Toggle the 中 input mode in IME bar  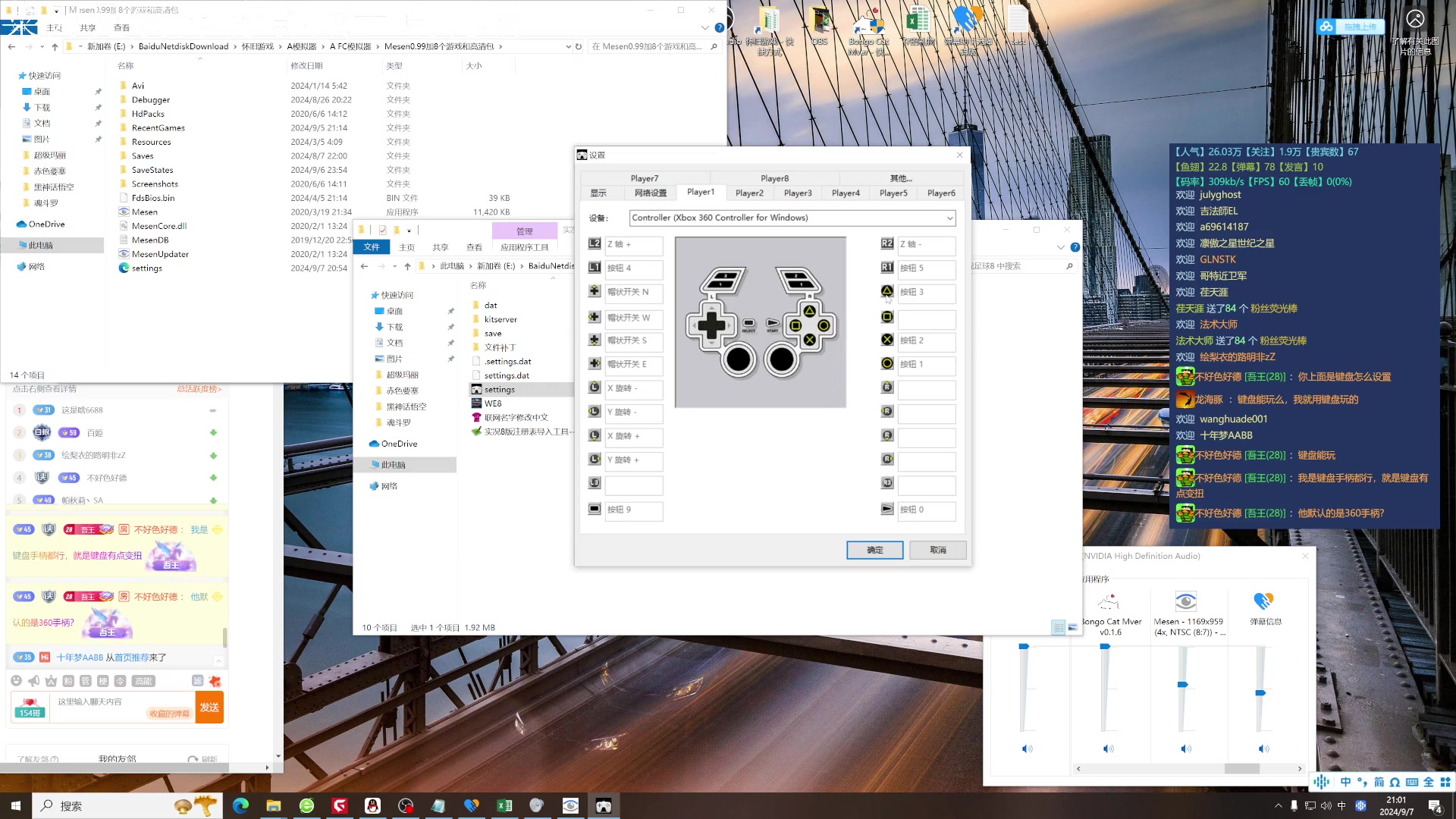1345,782
